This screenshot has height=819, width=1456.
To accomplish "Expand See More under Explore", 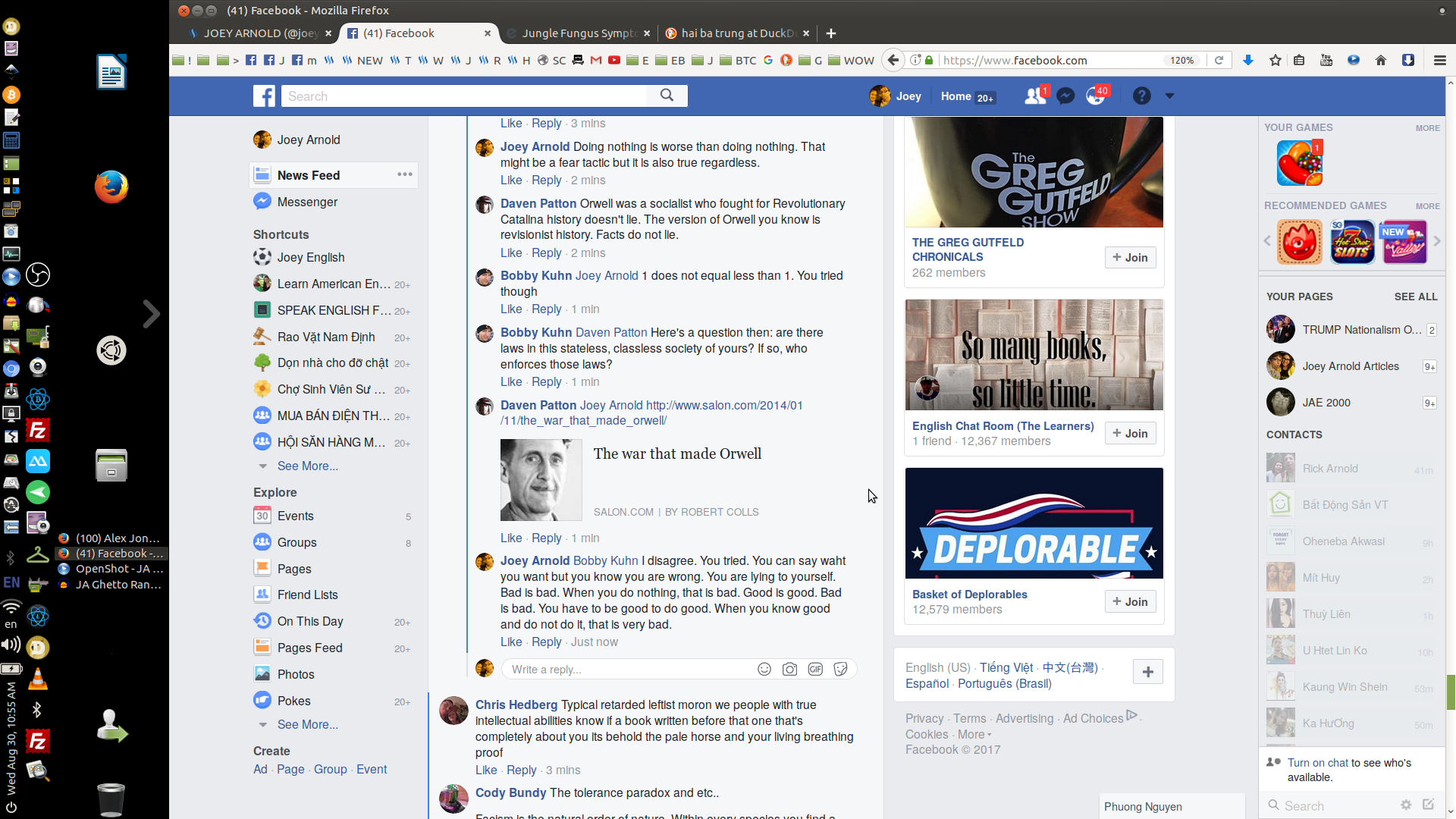I will 307,724.
